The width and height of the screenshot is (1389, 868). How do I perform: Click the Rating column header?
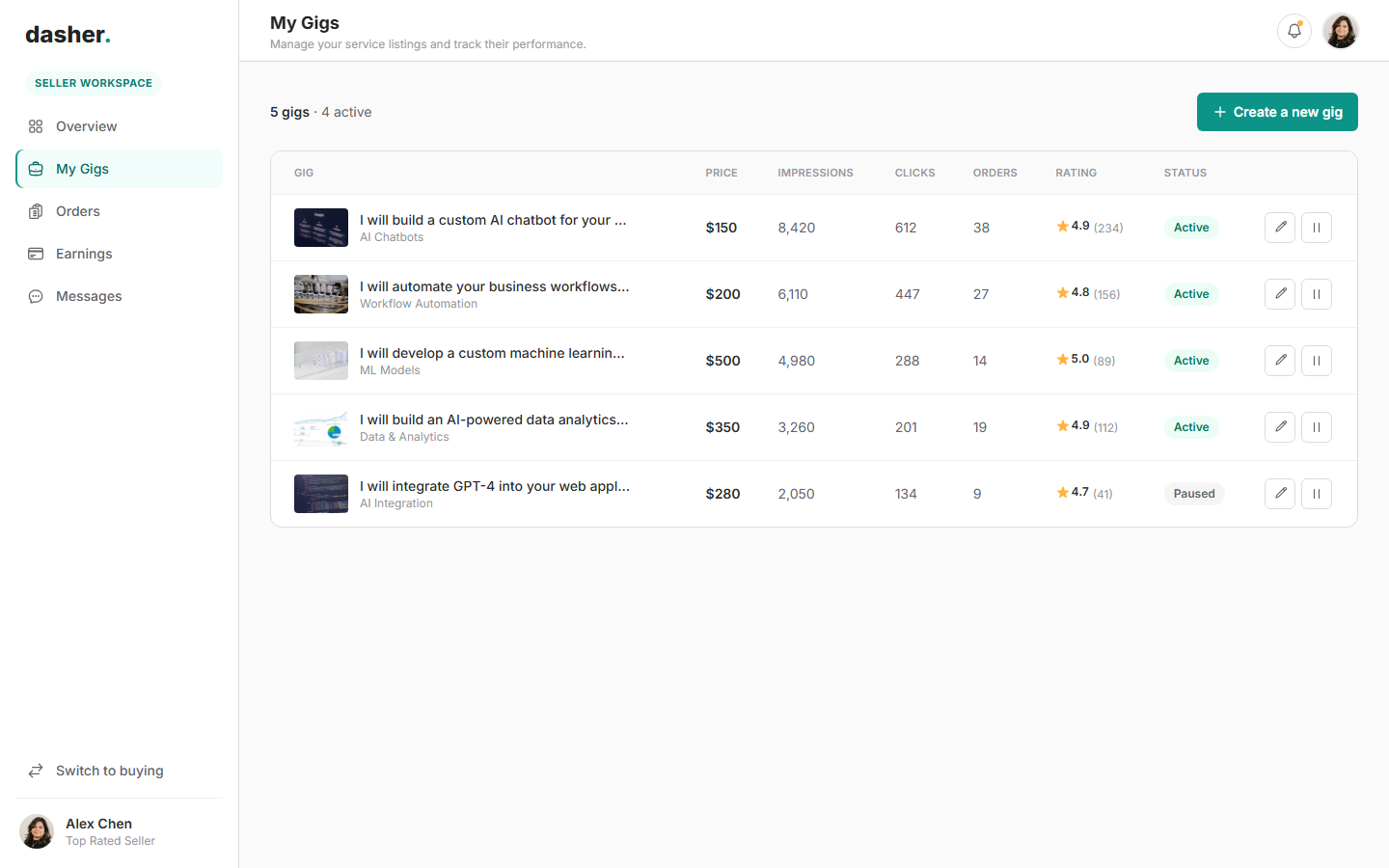tap(1076, 173)
